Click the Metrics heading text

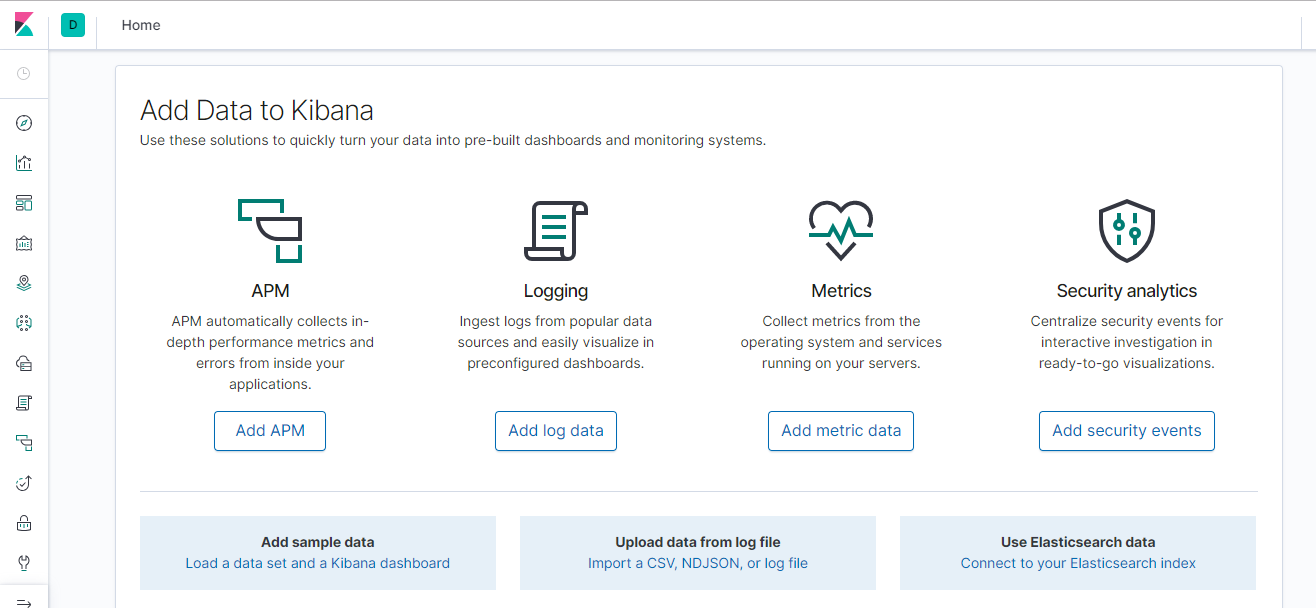coord(841,291)
